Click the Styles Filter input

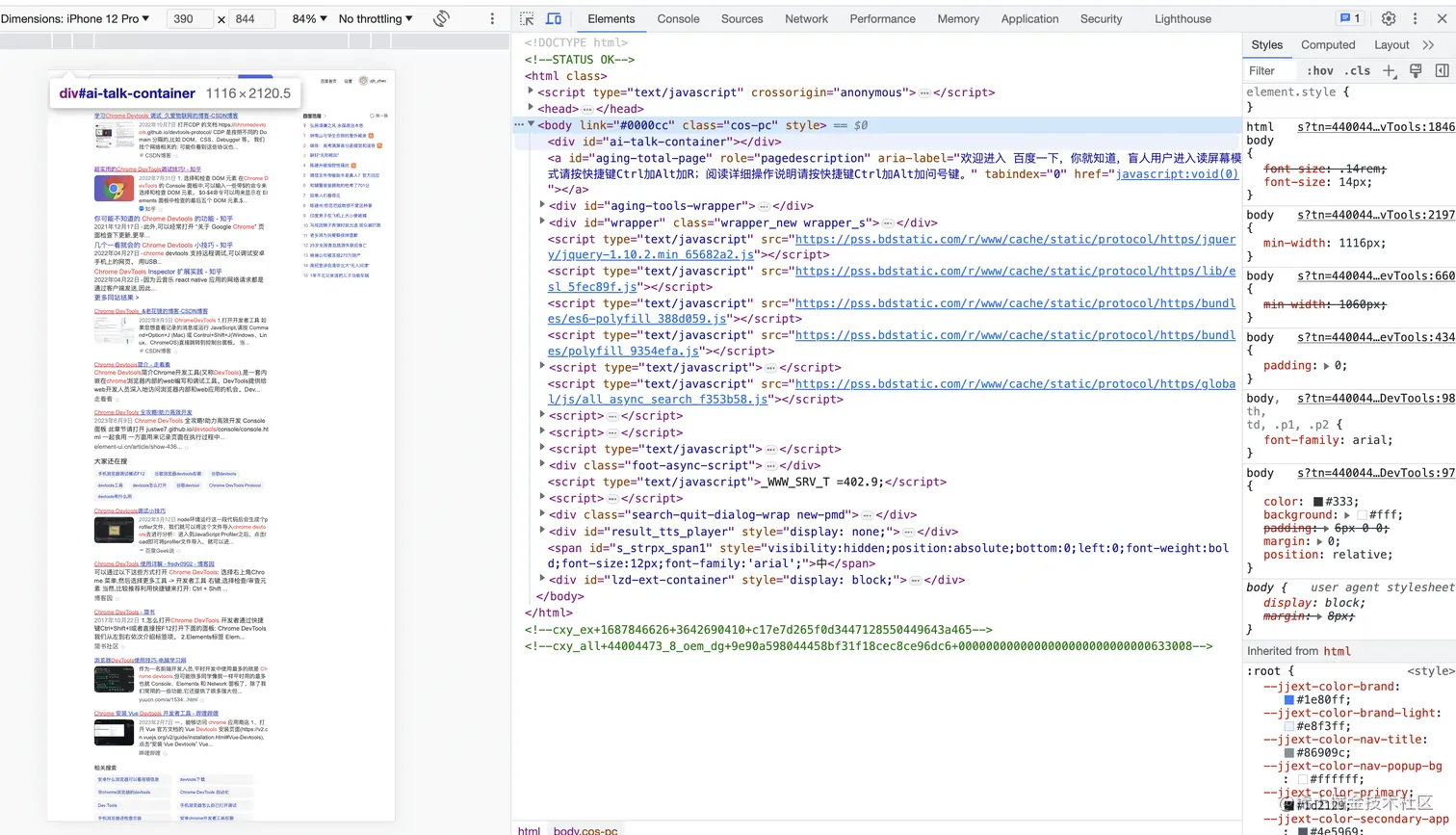pyautogui.click(x=1271, y=70)
